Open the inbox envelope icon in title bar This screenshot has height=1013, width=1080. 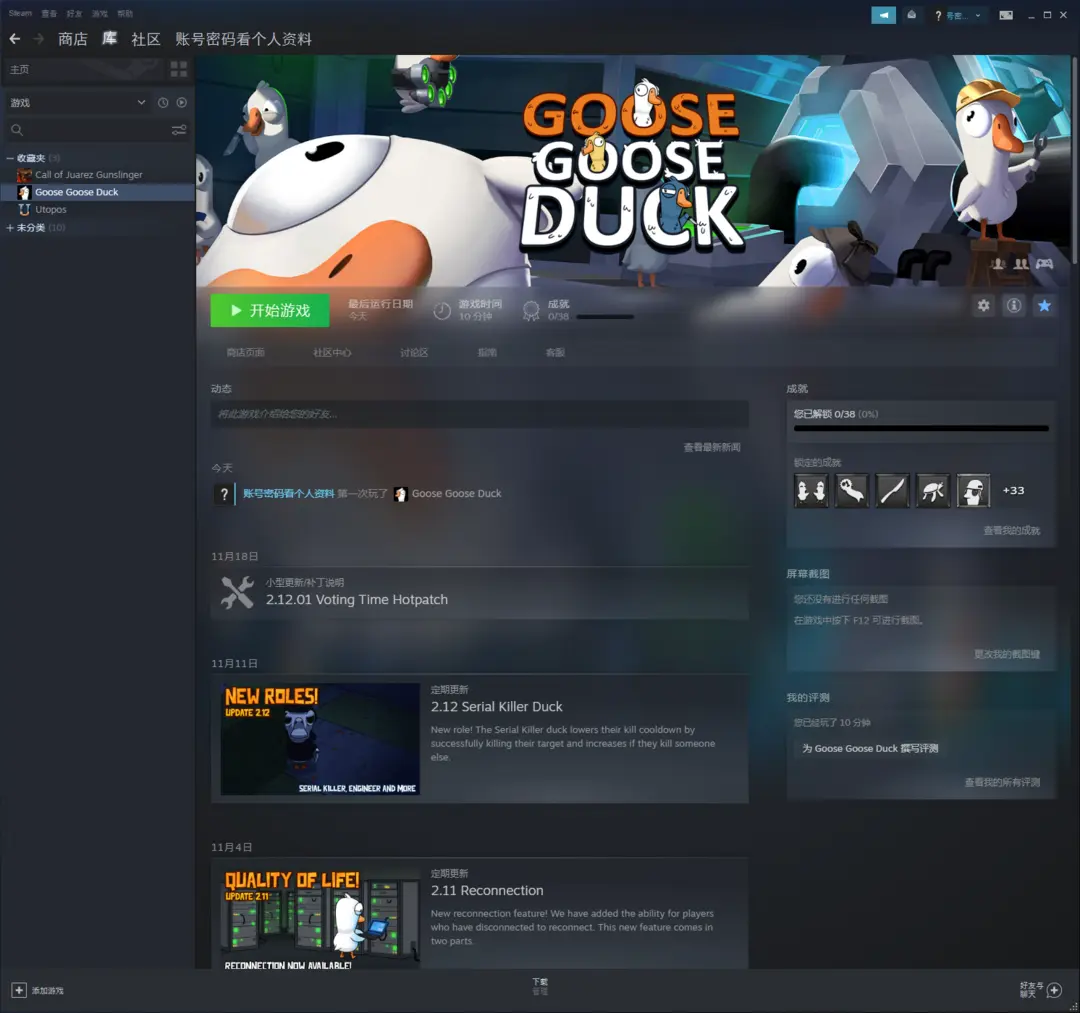[911, 14]
